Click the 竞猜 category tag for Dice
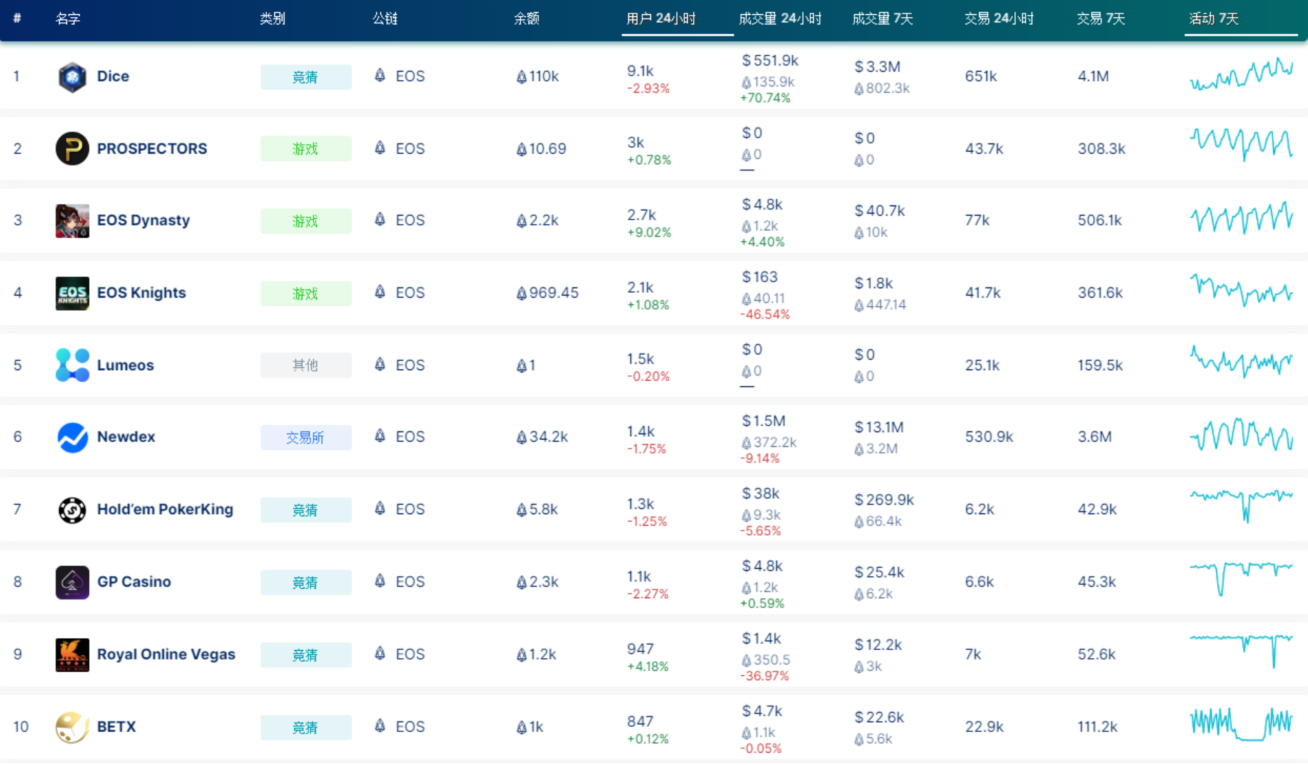1308x765 pixels. (x=306, y=77)
